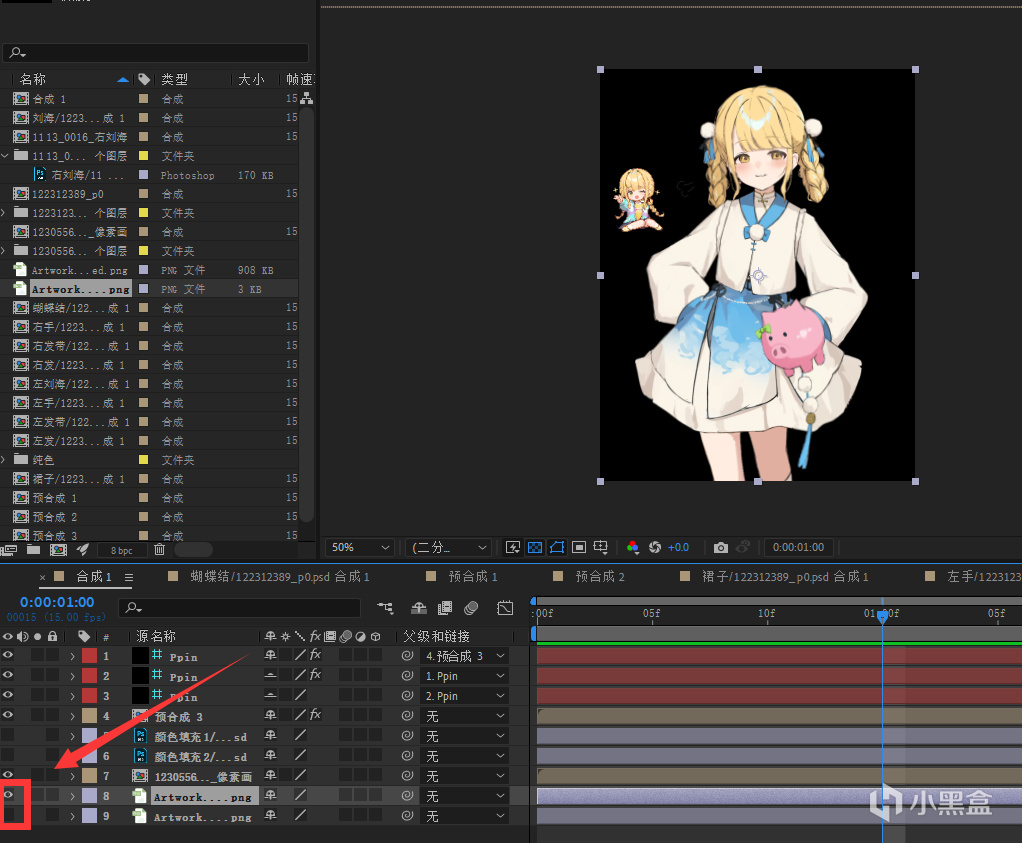Click the project panel search field
The width and height of the screenshot is (1022, 843).
155,52
